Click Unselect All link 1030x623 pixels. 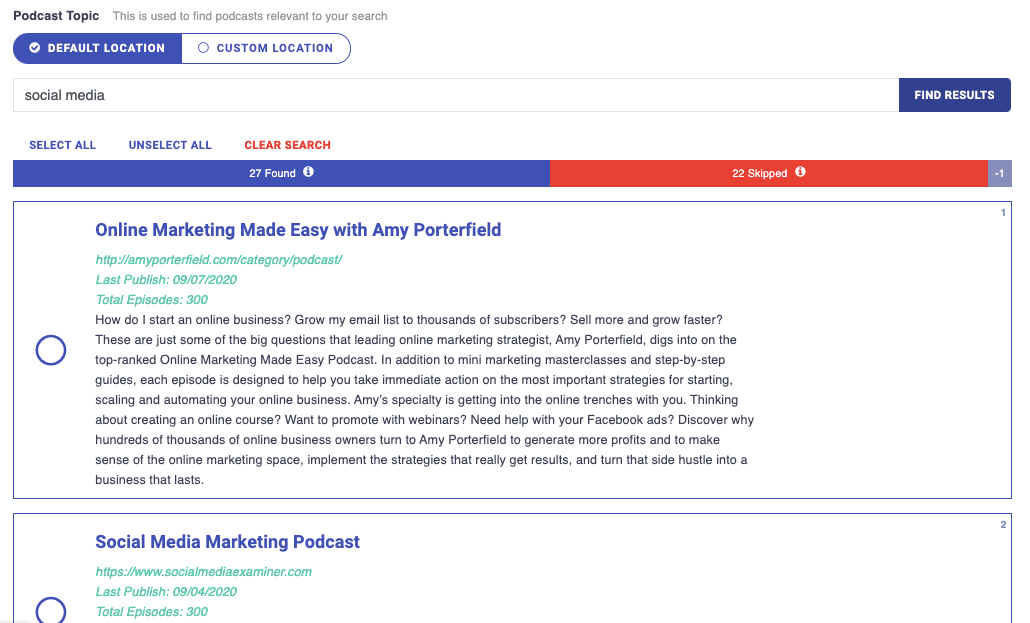pyautogui.click(x=170, y=145)
